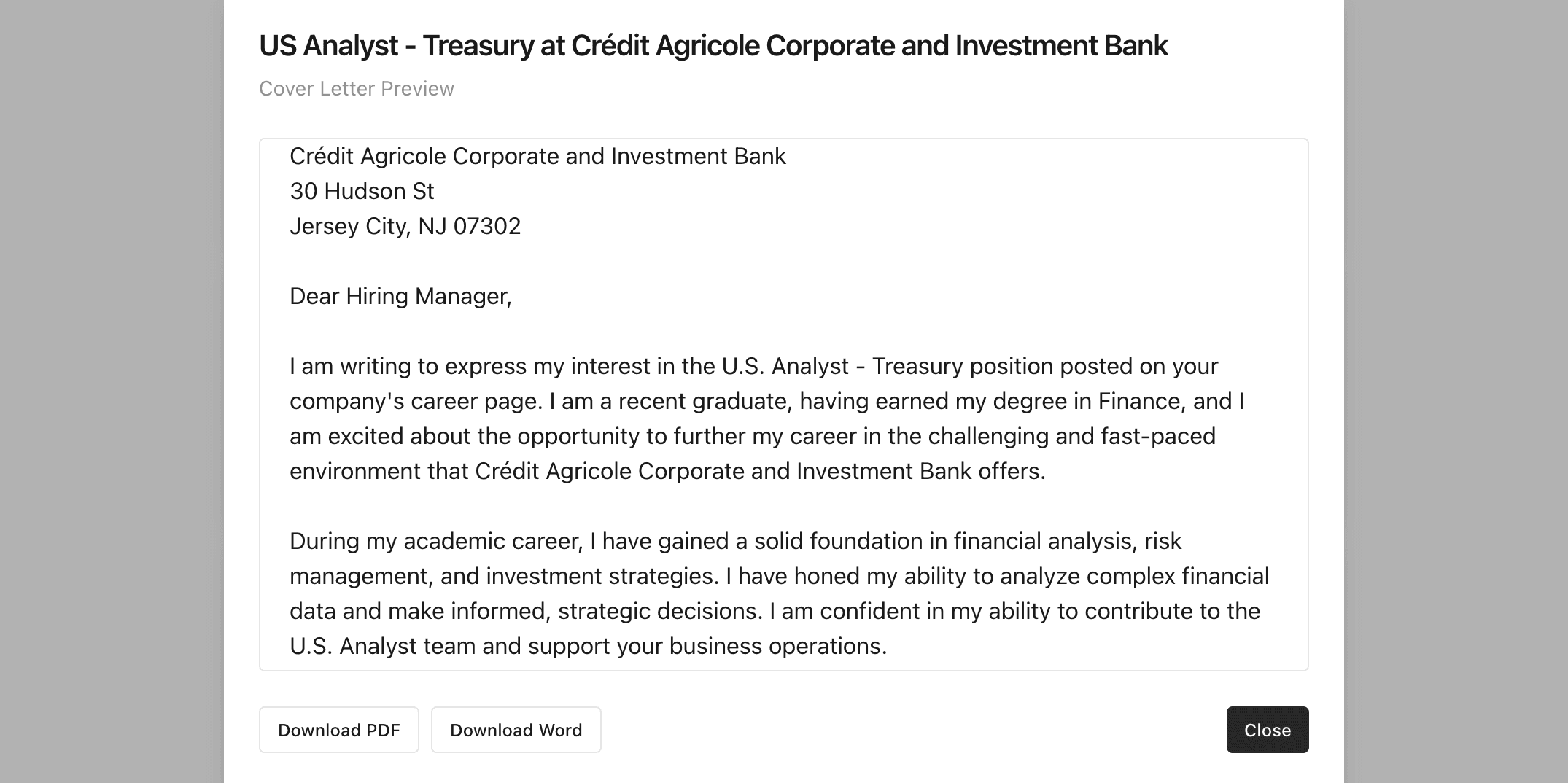Click the 'Dear Hiring Manager,' greeting line

coord(401,296)
